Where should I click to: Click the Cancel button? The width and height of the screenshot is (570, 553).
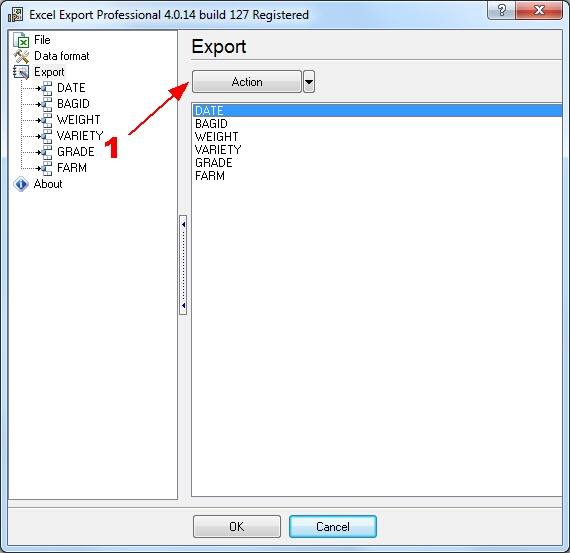333,526
